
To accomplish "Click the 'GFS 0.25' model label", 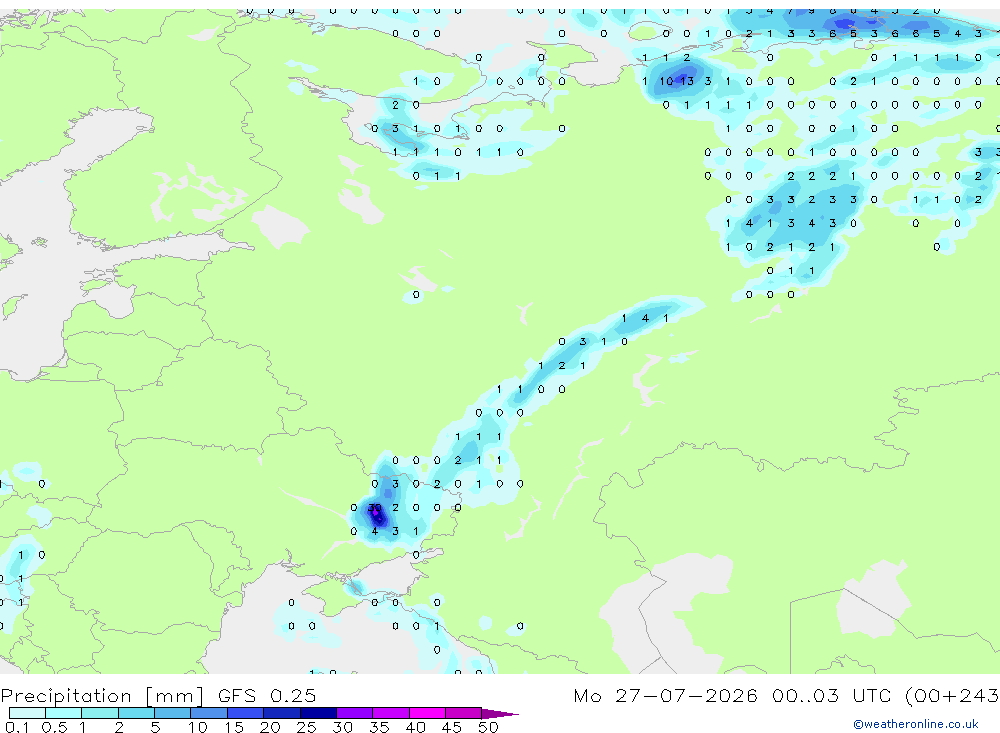I will [267, 696].
